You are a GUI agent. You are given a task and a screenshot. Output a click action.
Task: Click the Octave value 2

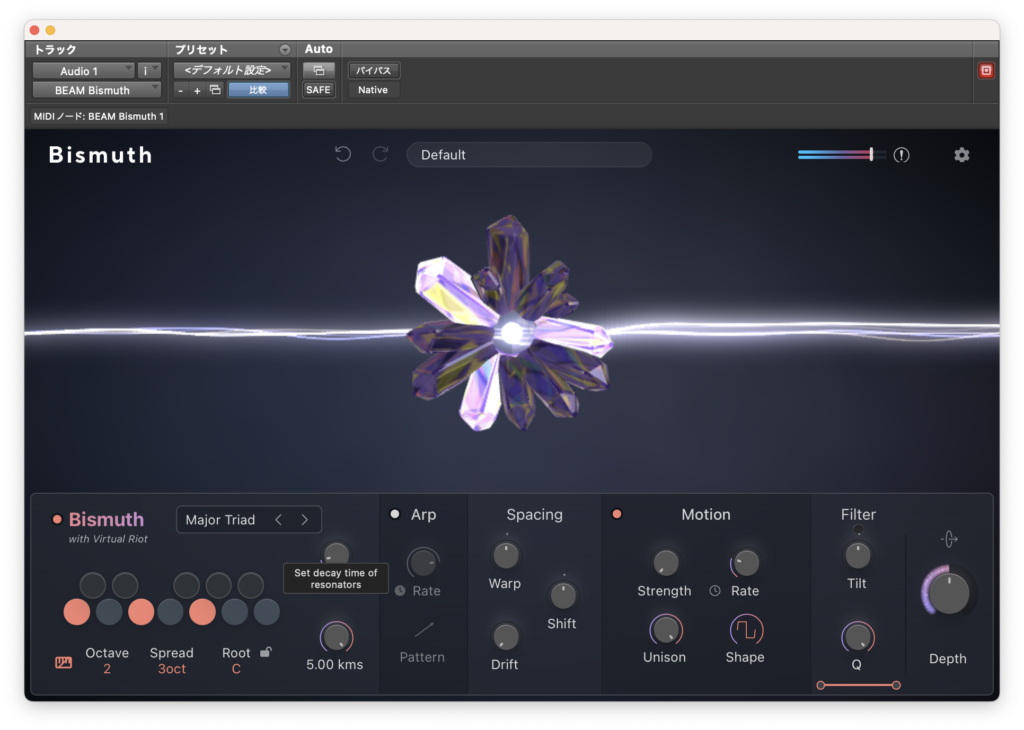click(x=106, y=669)
